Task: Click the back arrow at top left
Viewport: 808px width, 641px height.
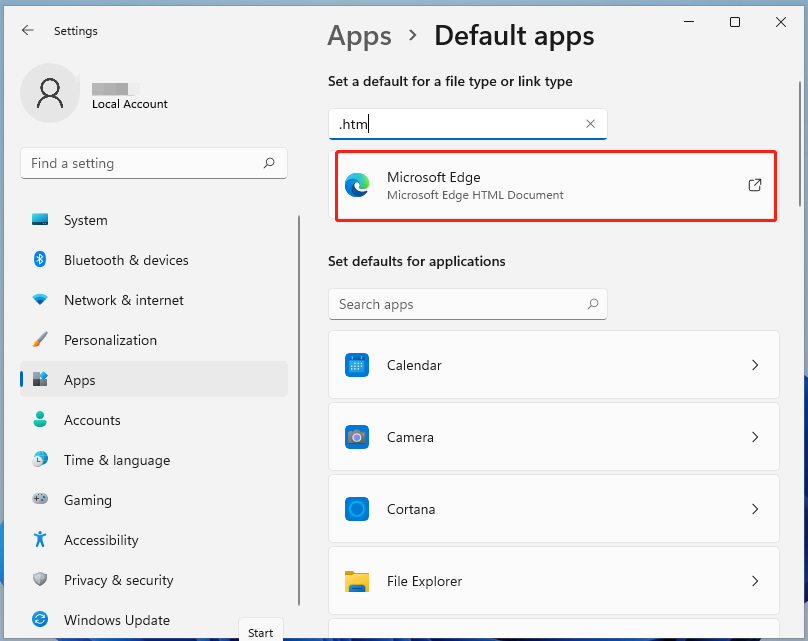Action: (x=28, y=30)
